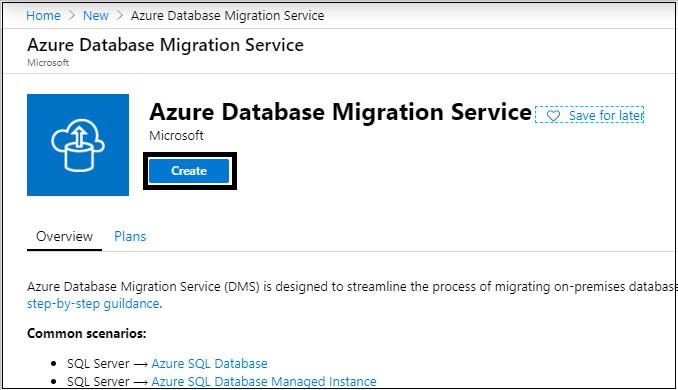Image resolution: width=678 pixels, height=390 pixels.
Task: Select the Azure Database Migration Service breadcrumb text
Action: point(227,16)
